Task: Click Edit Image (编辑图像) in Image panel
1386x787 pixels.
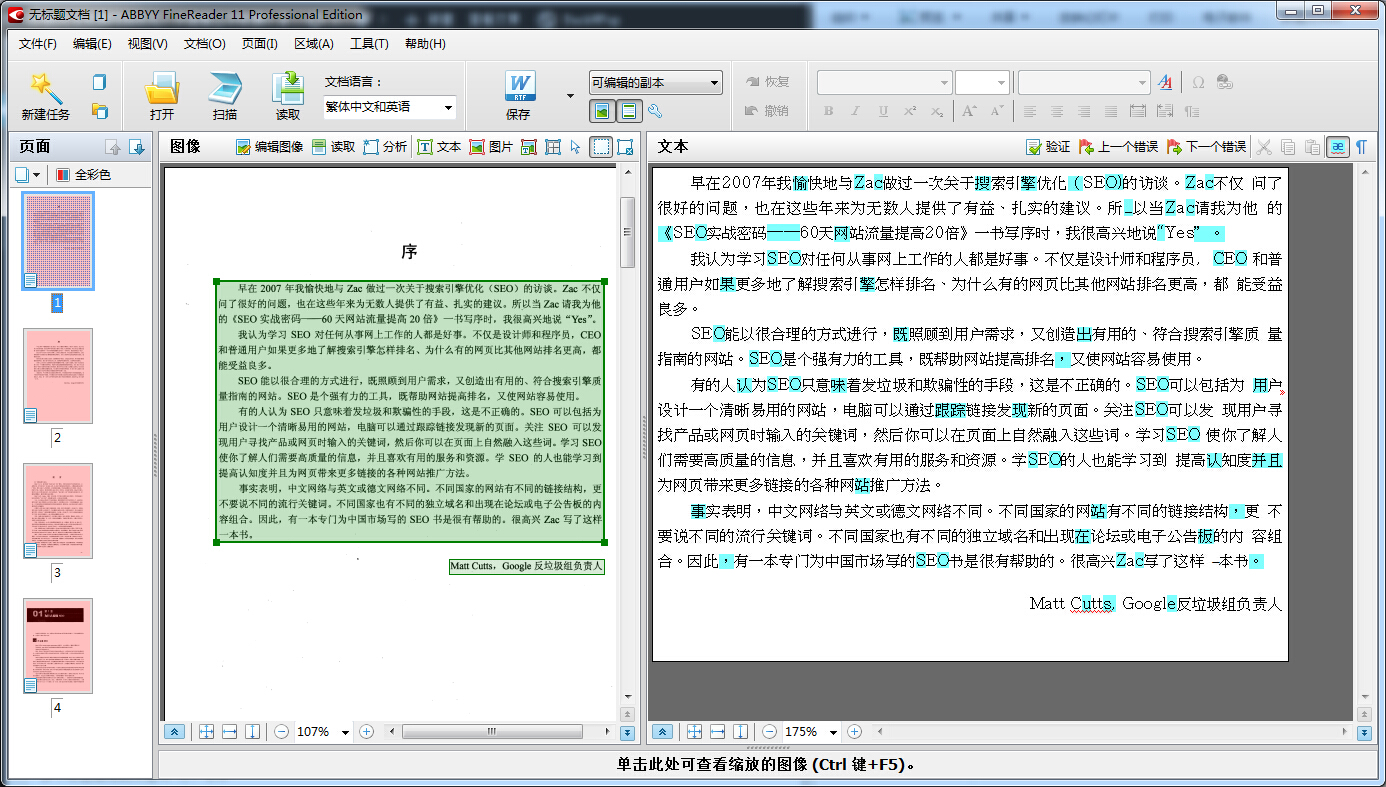Action: [x=269, y=147]
